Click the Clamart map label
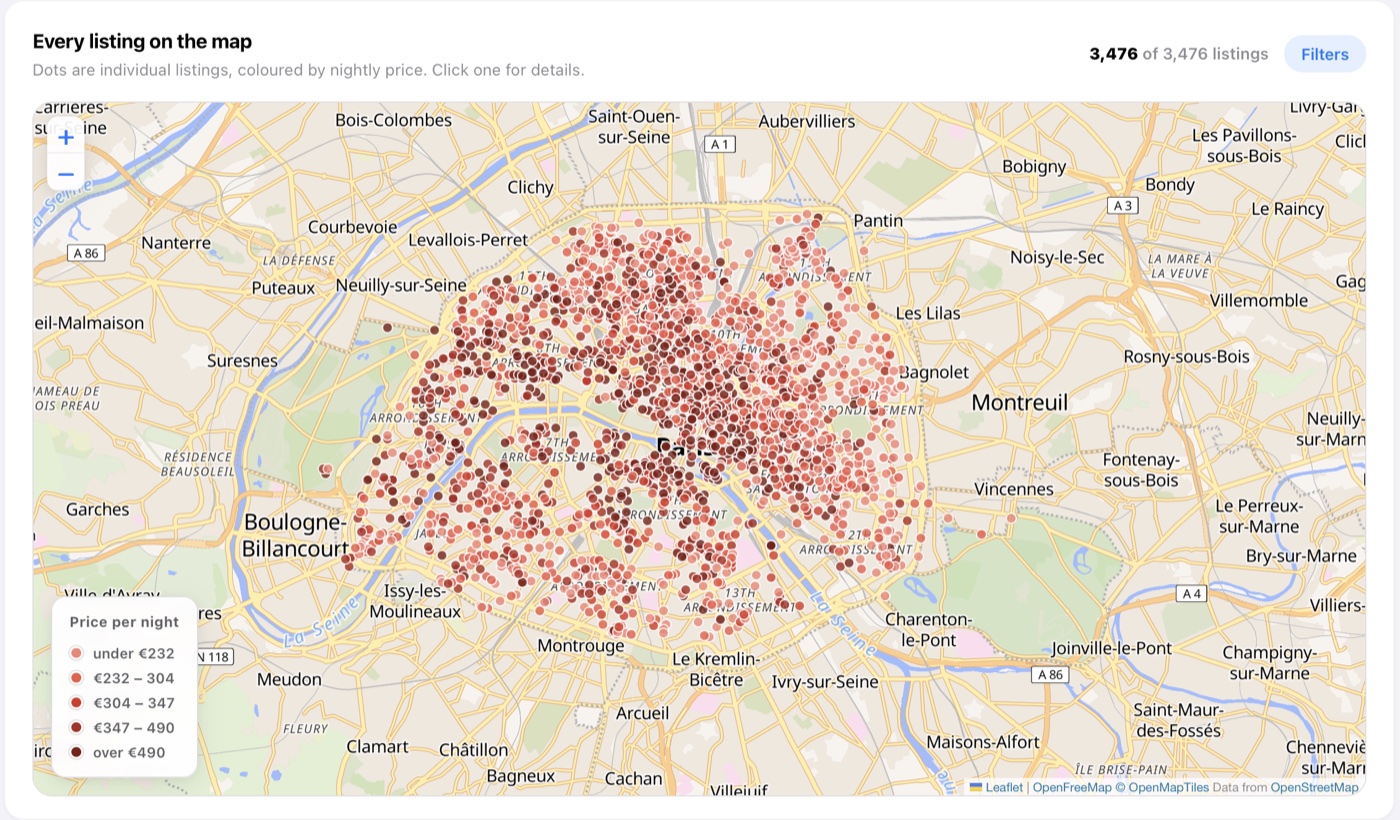Image resolution: width=1400 pixels, height=820 pixels. coord(377,746)
